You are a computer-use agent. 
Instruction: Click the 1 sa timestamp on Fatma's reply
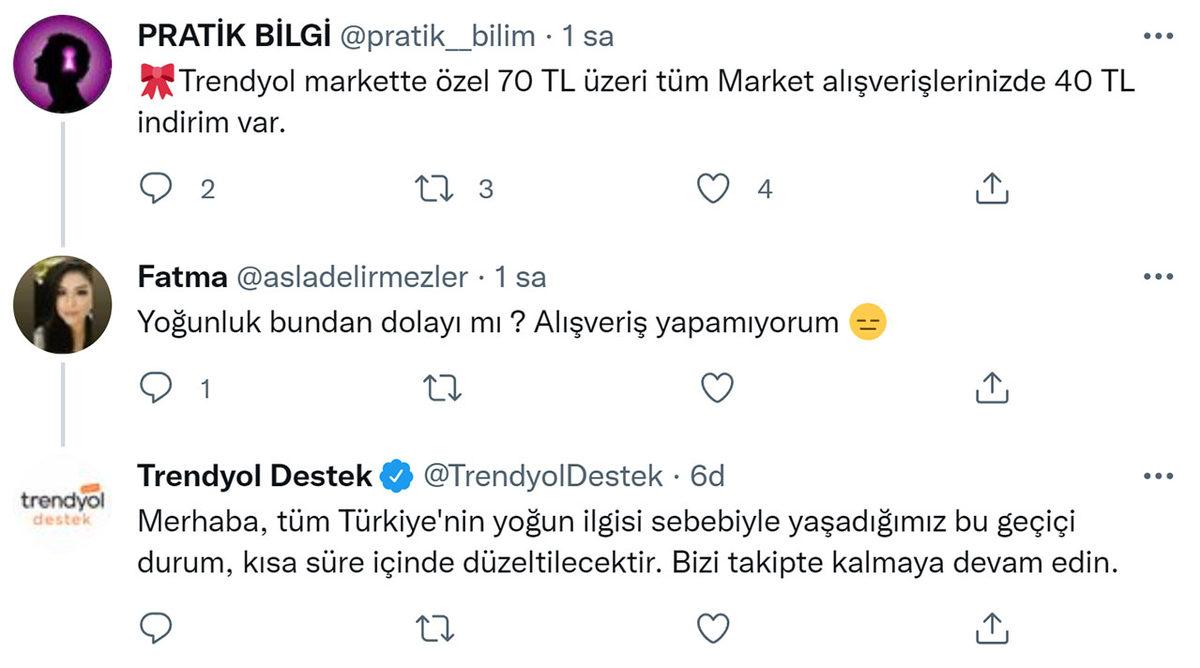click(x=523, y=277)
